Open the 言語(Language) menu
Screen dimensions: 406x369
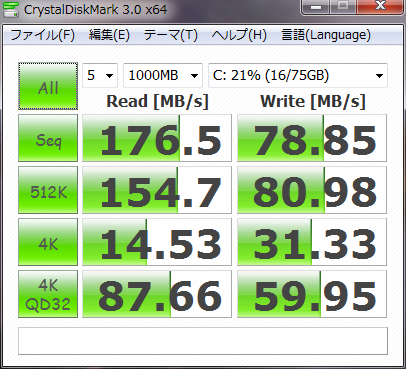(x=326, y=35)
